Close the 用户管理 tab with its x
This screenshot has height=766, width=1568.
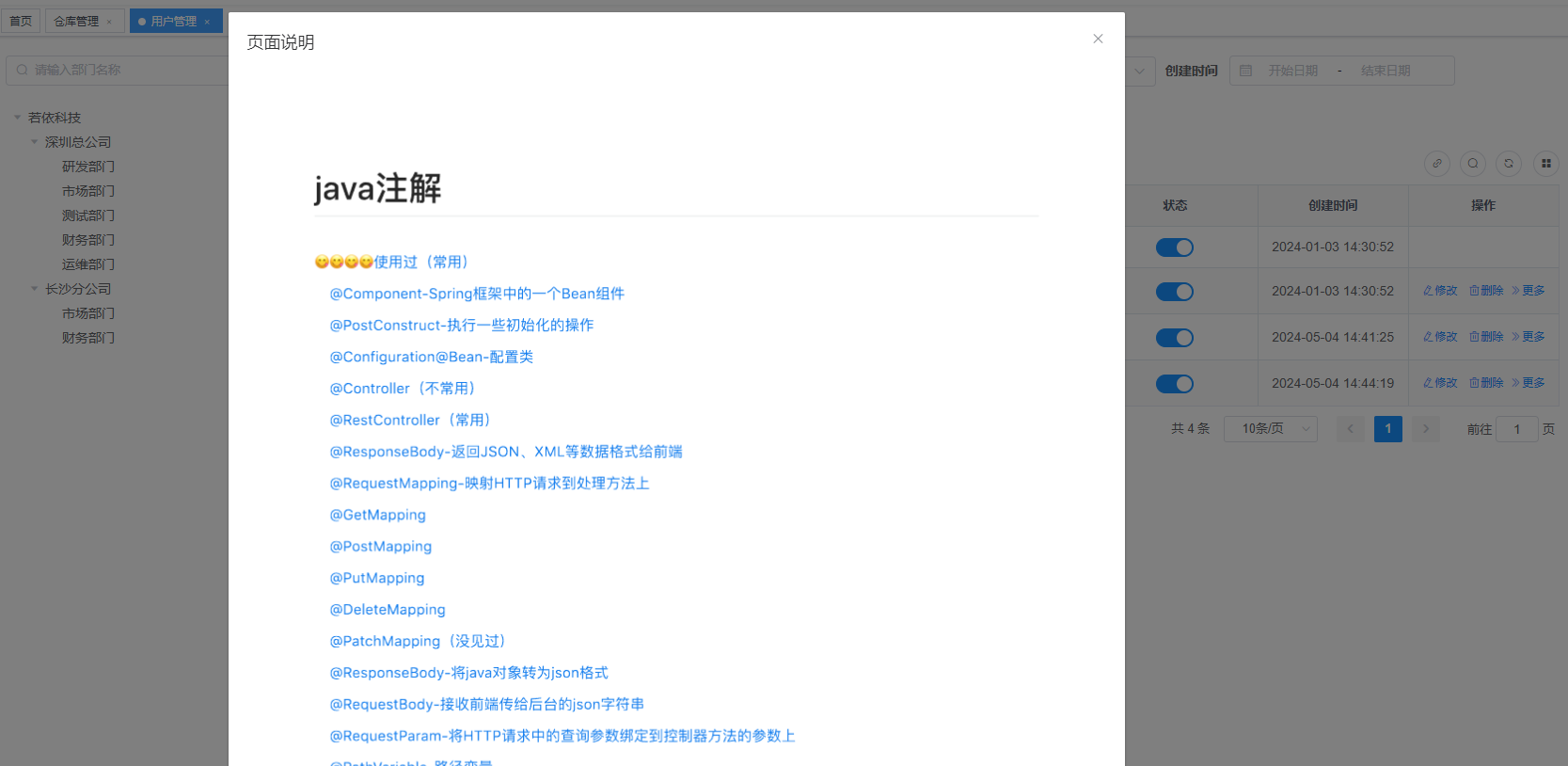click(207, 22)
